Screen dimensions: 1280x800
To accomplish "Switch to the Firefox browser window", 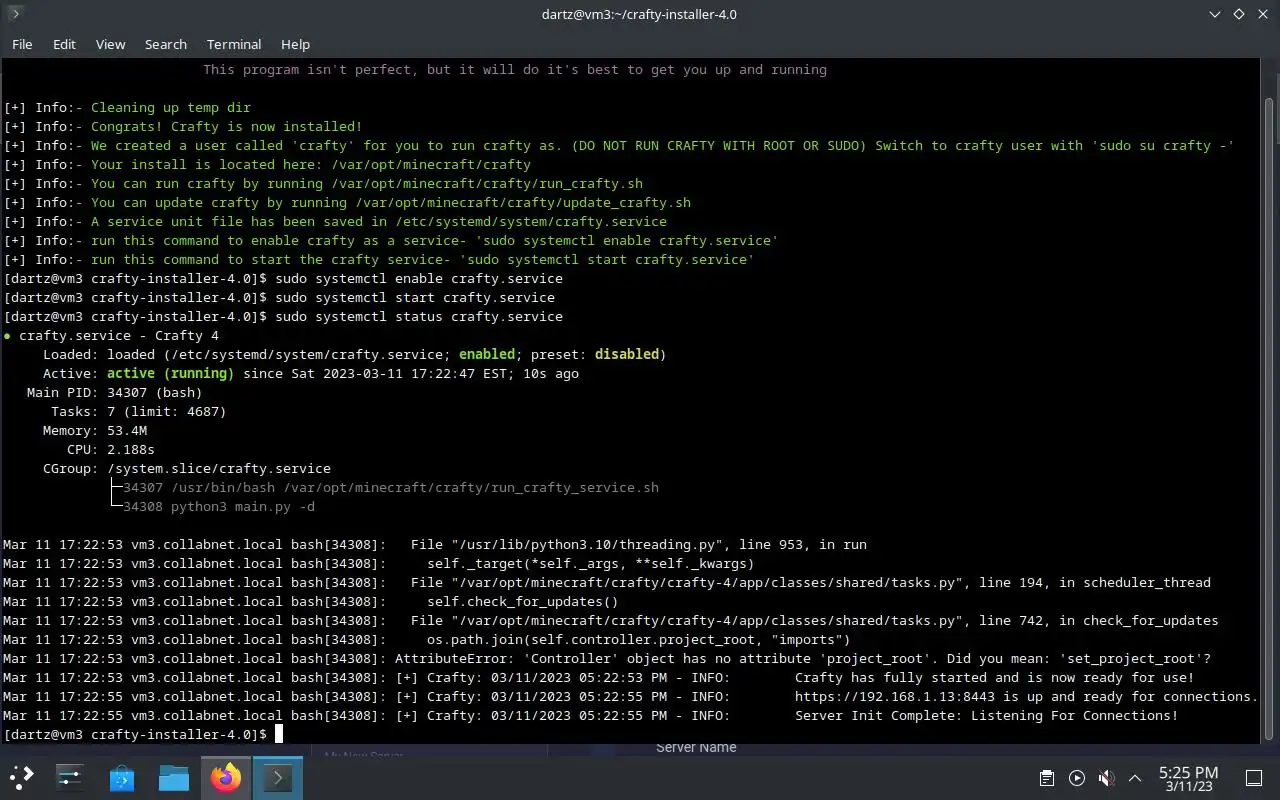I will 226,777.
